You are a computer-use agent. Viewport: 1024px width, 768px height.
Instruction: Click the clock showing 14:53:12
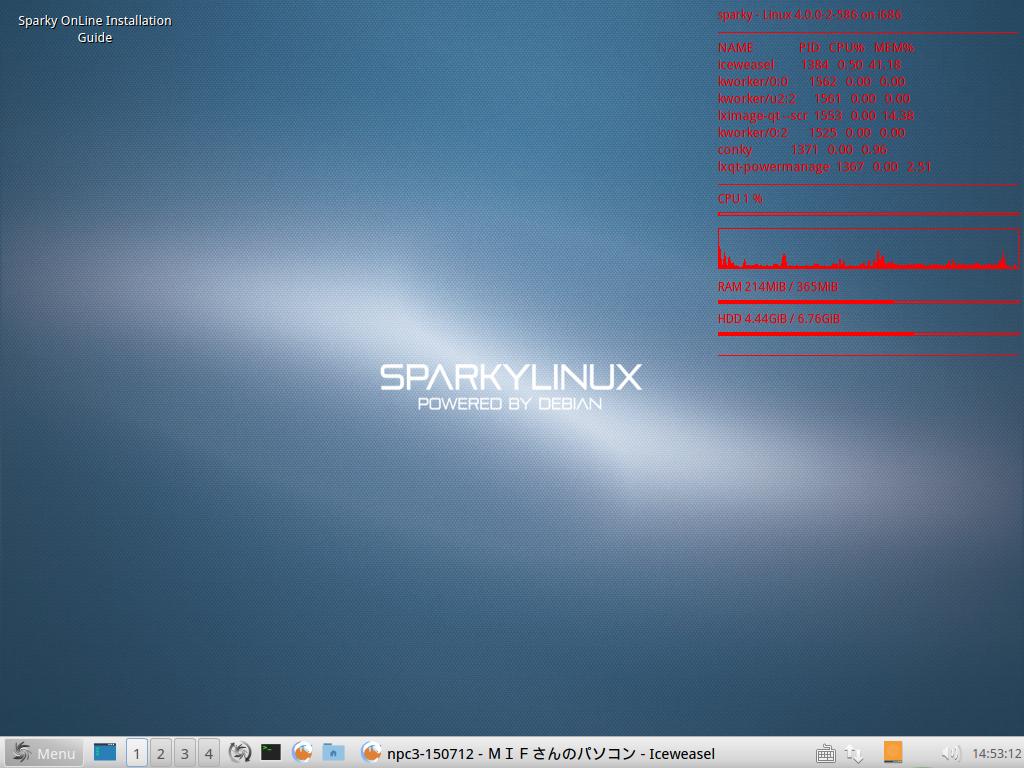tap(997, 754)
